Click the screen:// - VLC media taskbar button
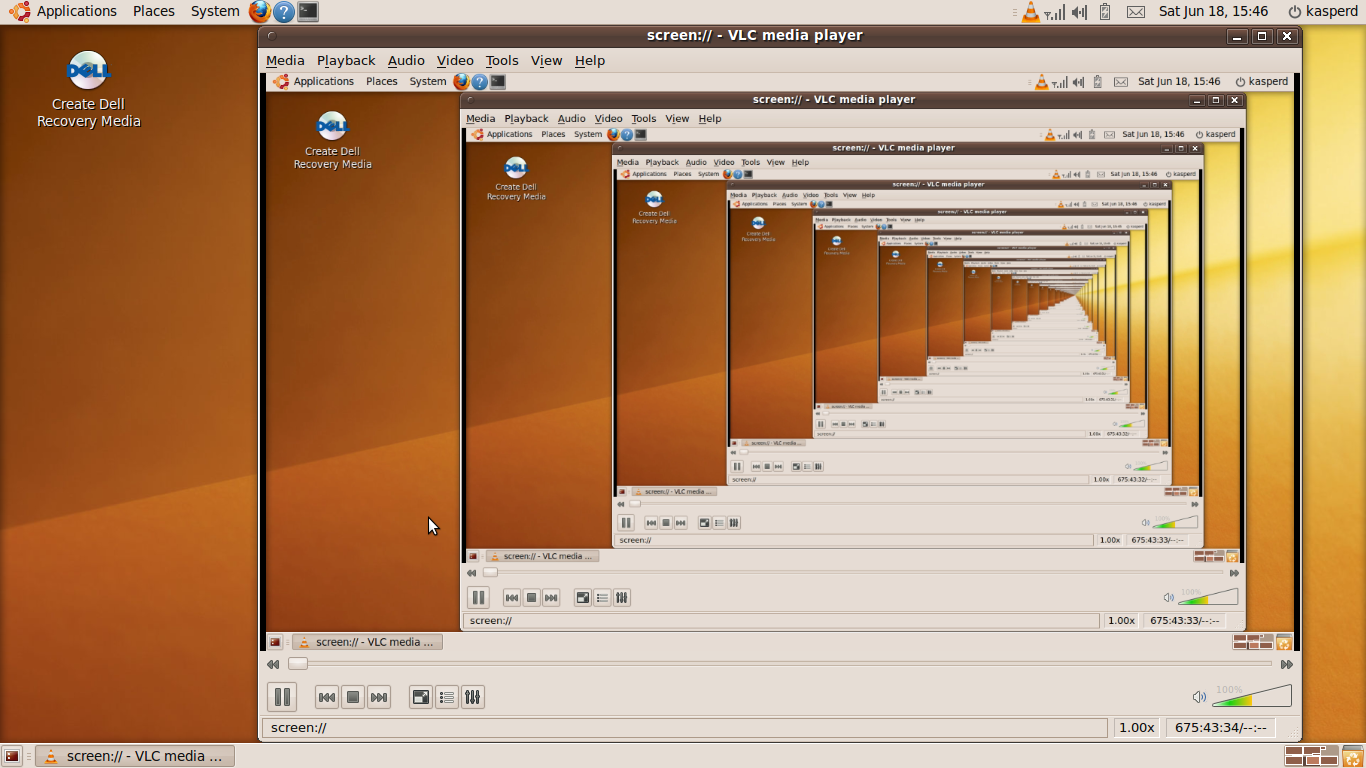This screenshot has width=1366, height=768. click(x=135, y=756)
